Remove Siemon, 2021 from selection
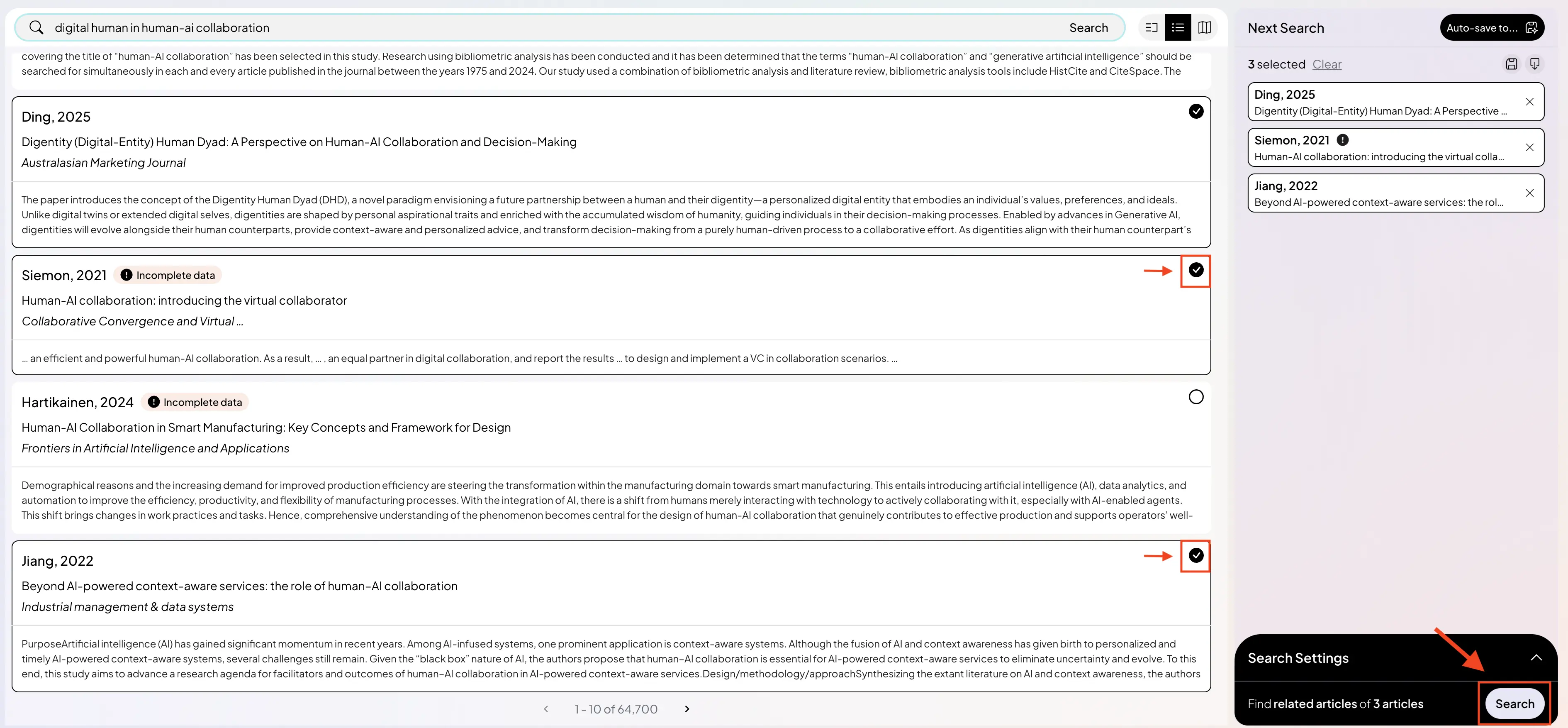Viewport: 1568px width, 728px height. [1529, 147]
